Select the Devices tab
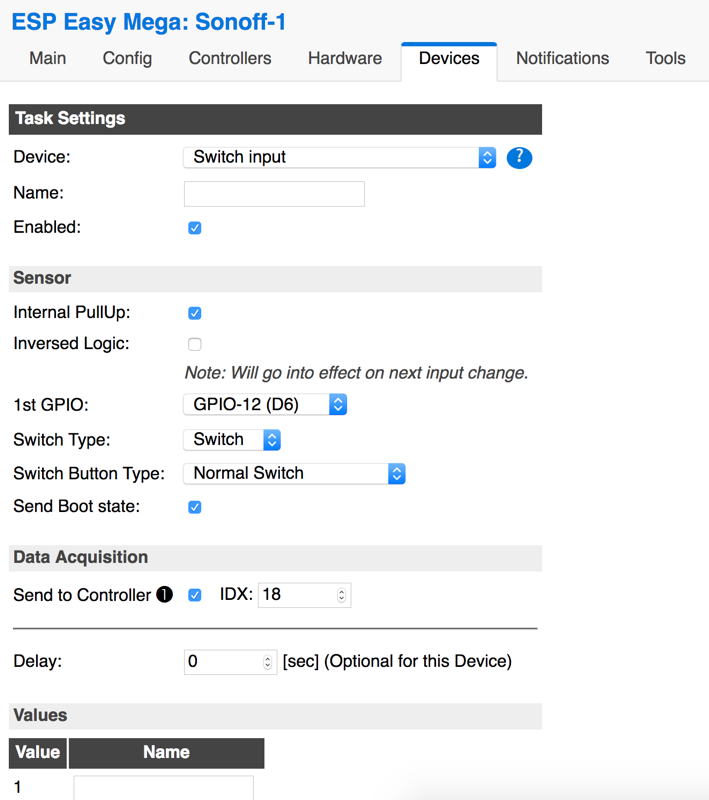 449,59
